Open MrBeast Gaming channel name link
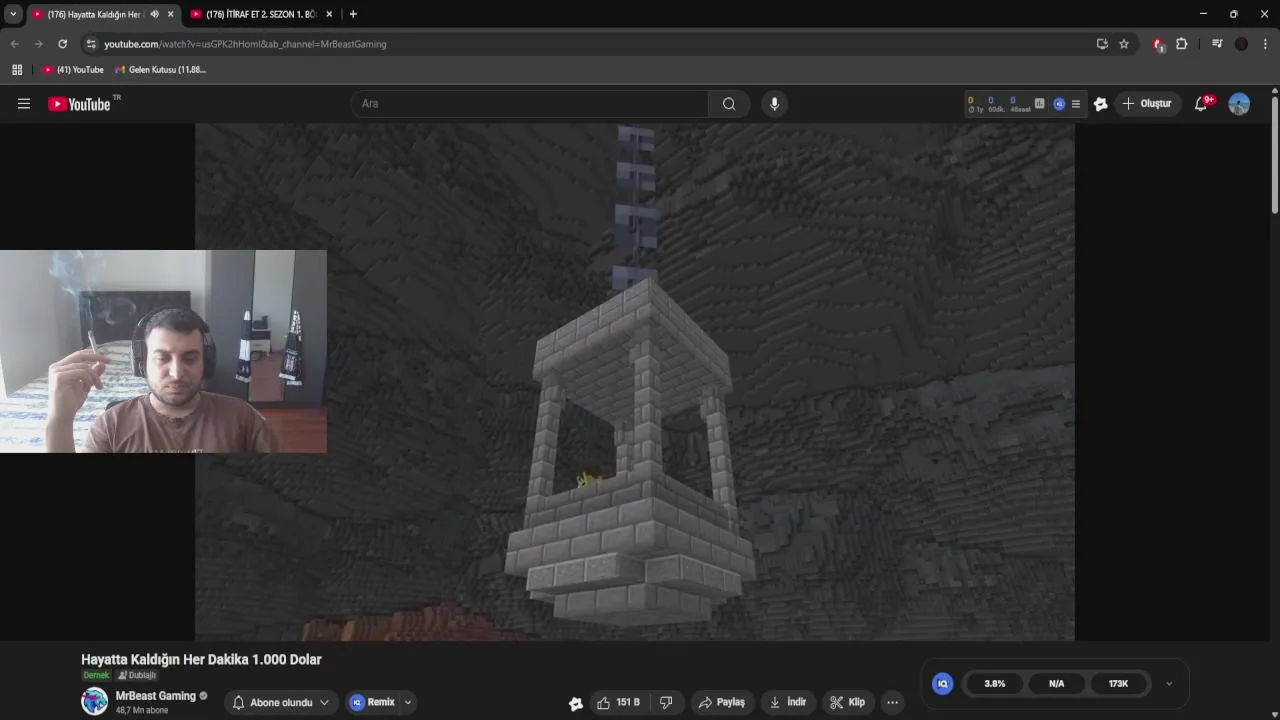Screen dimensions: 1280x720 (x=155, y=696)
